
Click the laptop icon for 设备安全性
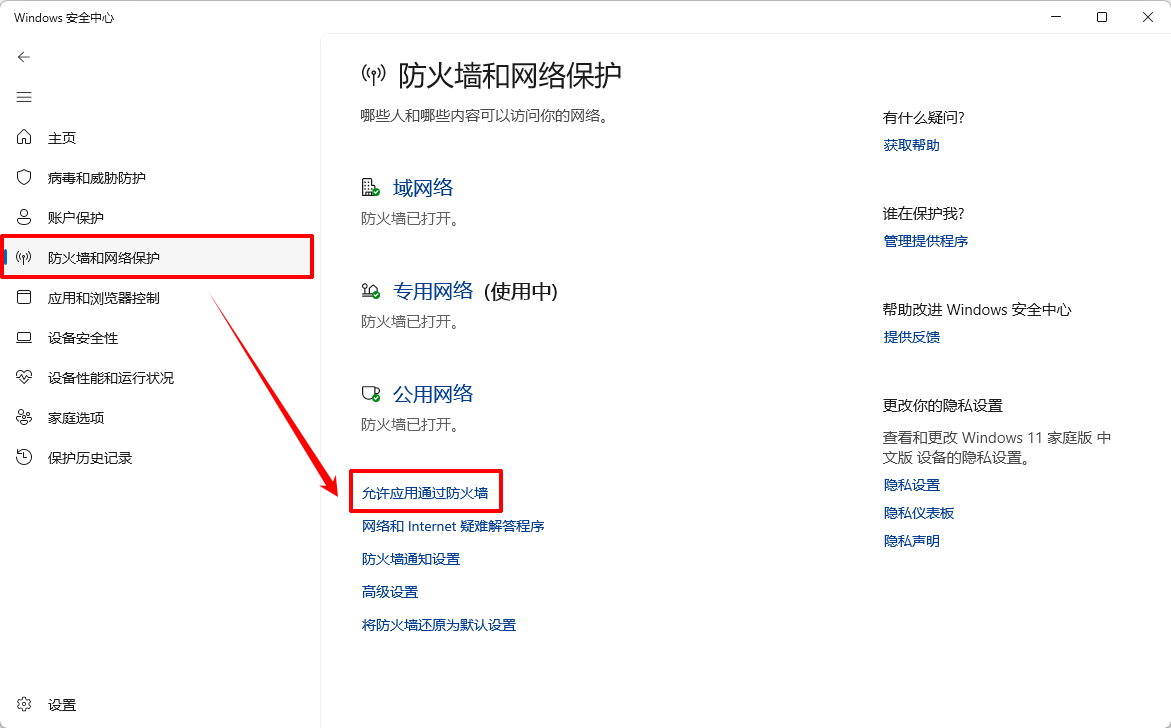pos(24,337)
